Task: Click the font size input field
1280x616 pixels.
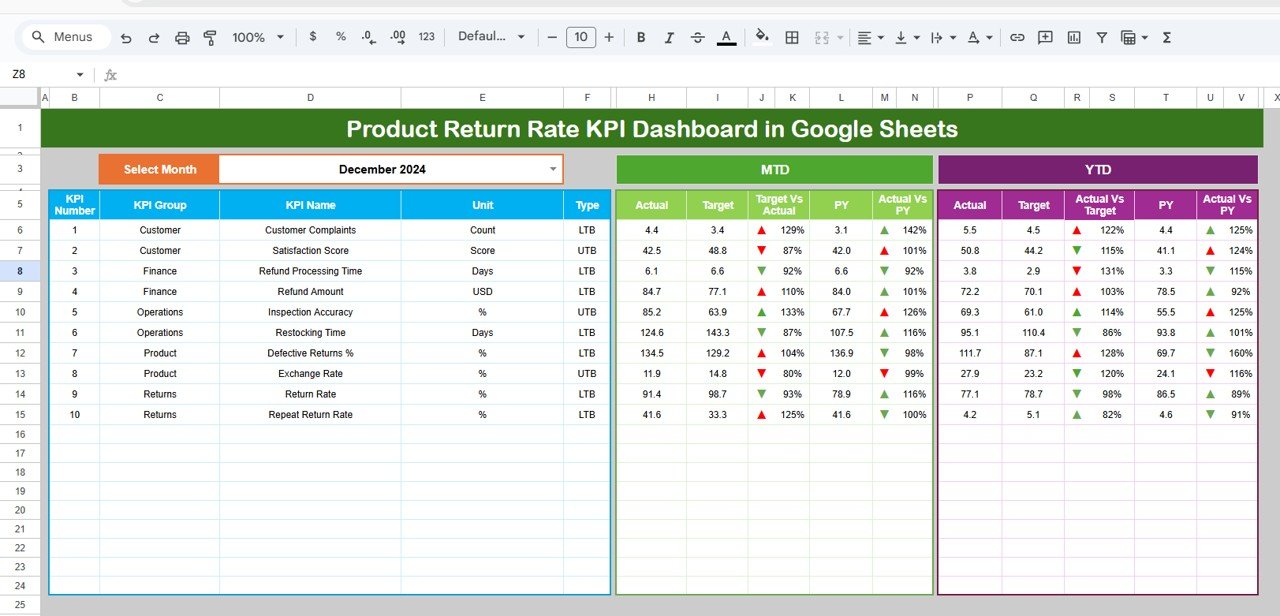Action: [581, 37]
